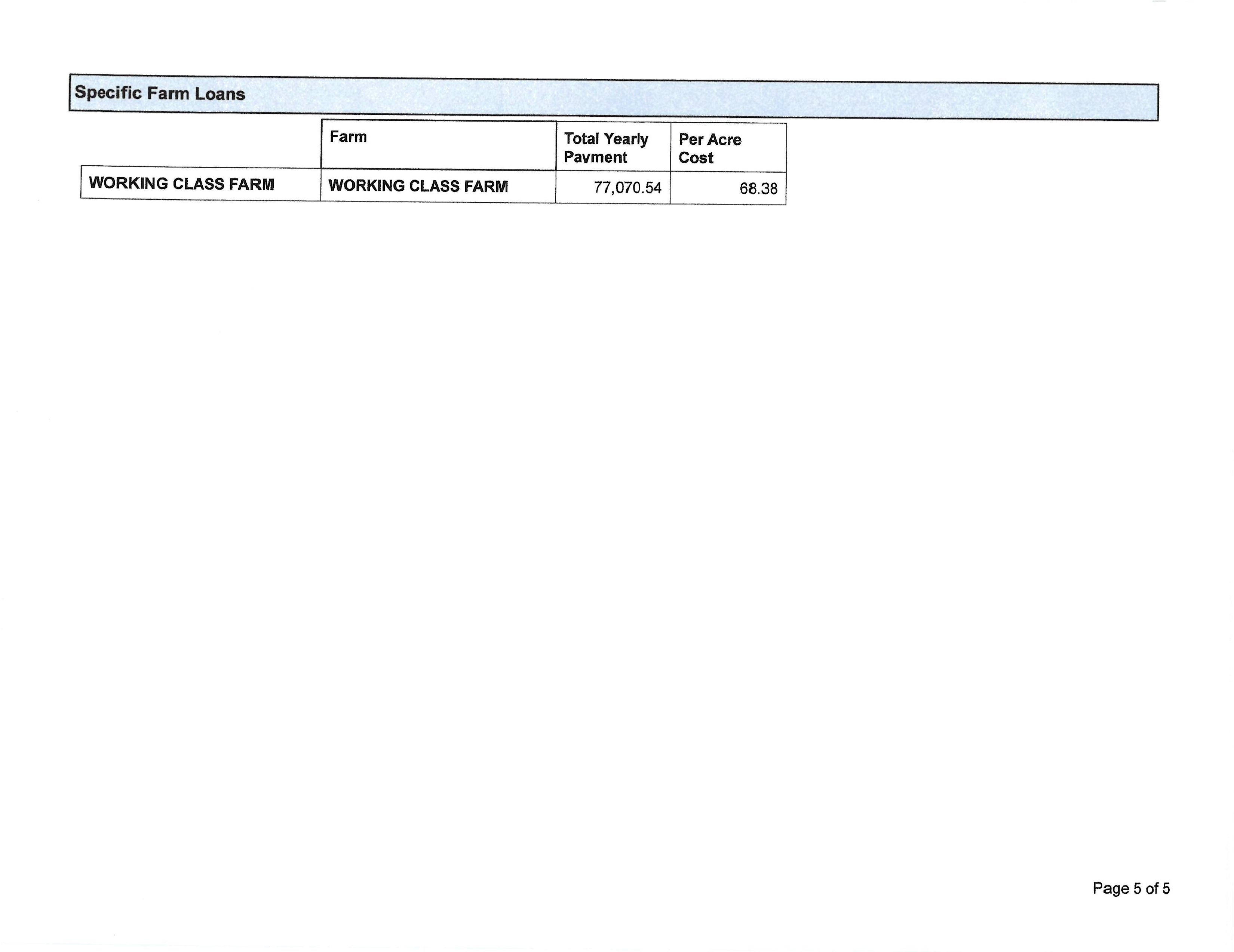This screenshot has height=952, width=1234.
Task: Click the 68.38 per acre cost value
Action: click(x=758, y=189)
